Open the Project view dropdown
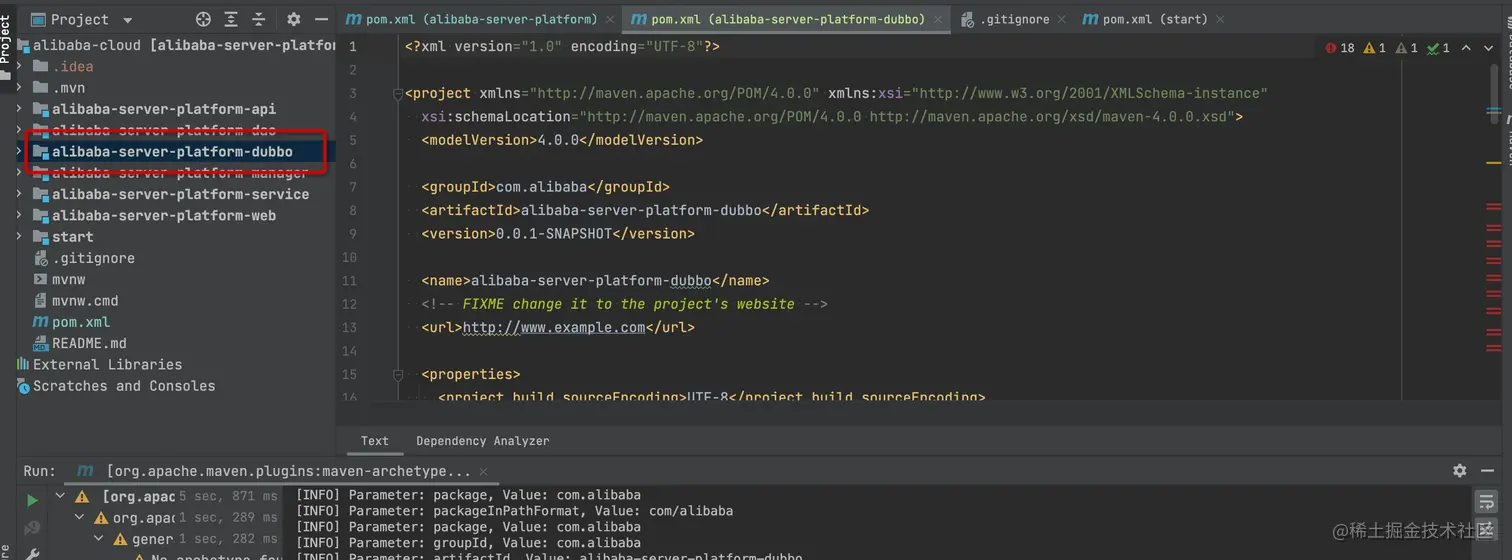This screenshot has height=560, width=1512. tap(127, 20)
